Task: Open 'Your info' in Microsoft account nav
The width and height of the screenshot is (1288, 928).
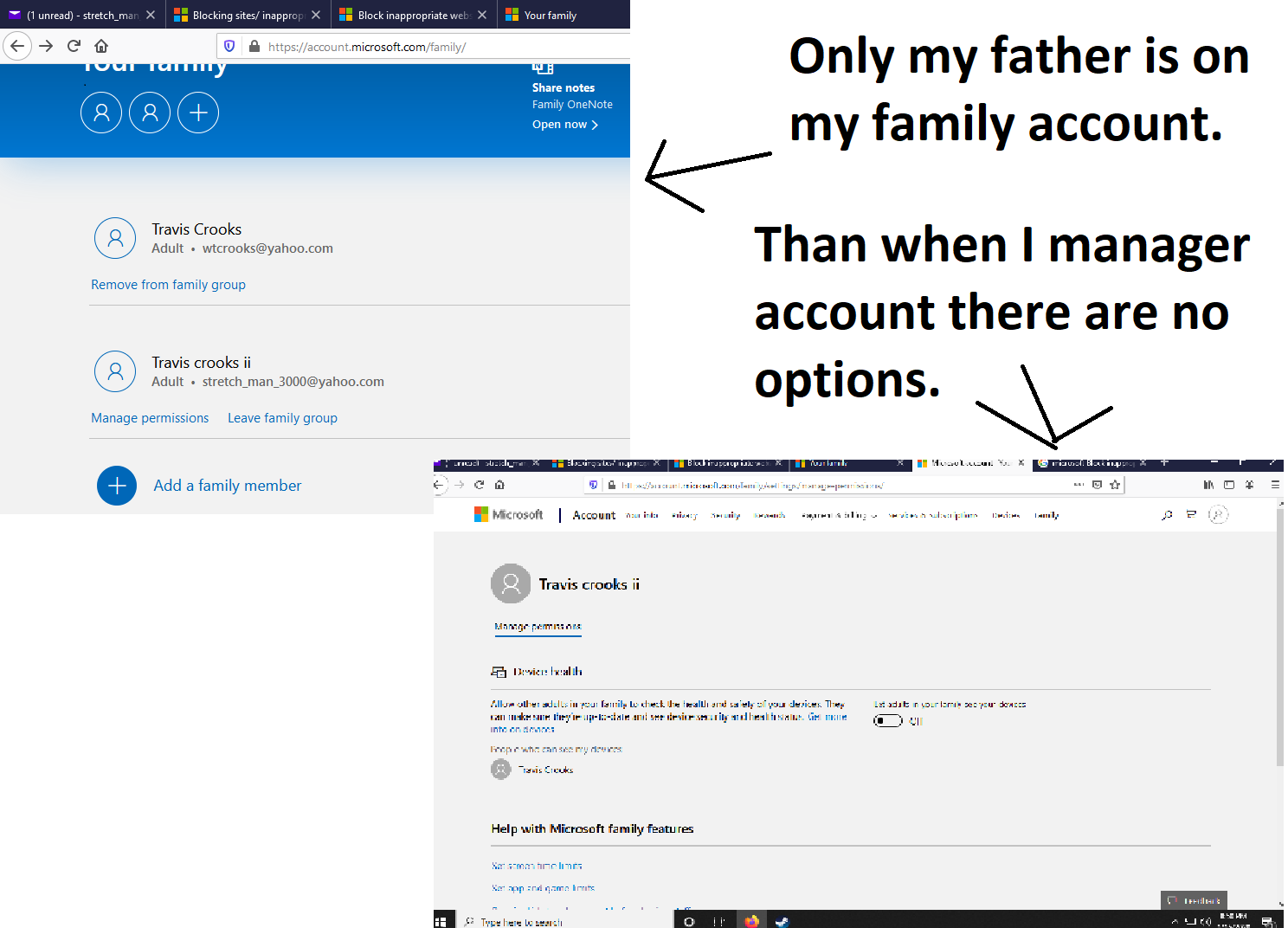Action: click(641, 515)
